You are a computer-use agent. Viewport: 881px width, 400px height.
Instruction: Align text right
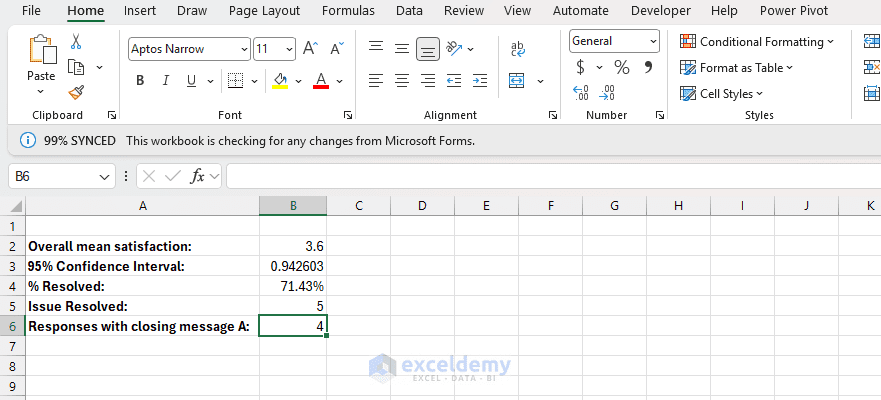point(428,81)
